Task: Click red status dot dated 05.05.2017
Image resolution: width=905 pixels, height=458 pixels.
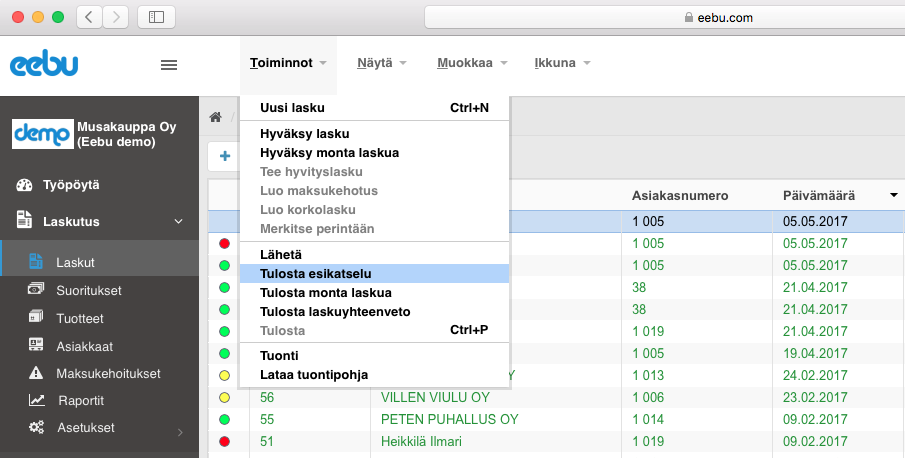Action: [x=225, y=243]
